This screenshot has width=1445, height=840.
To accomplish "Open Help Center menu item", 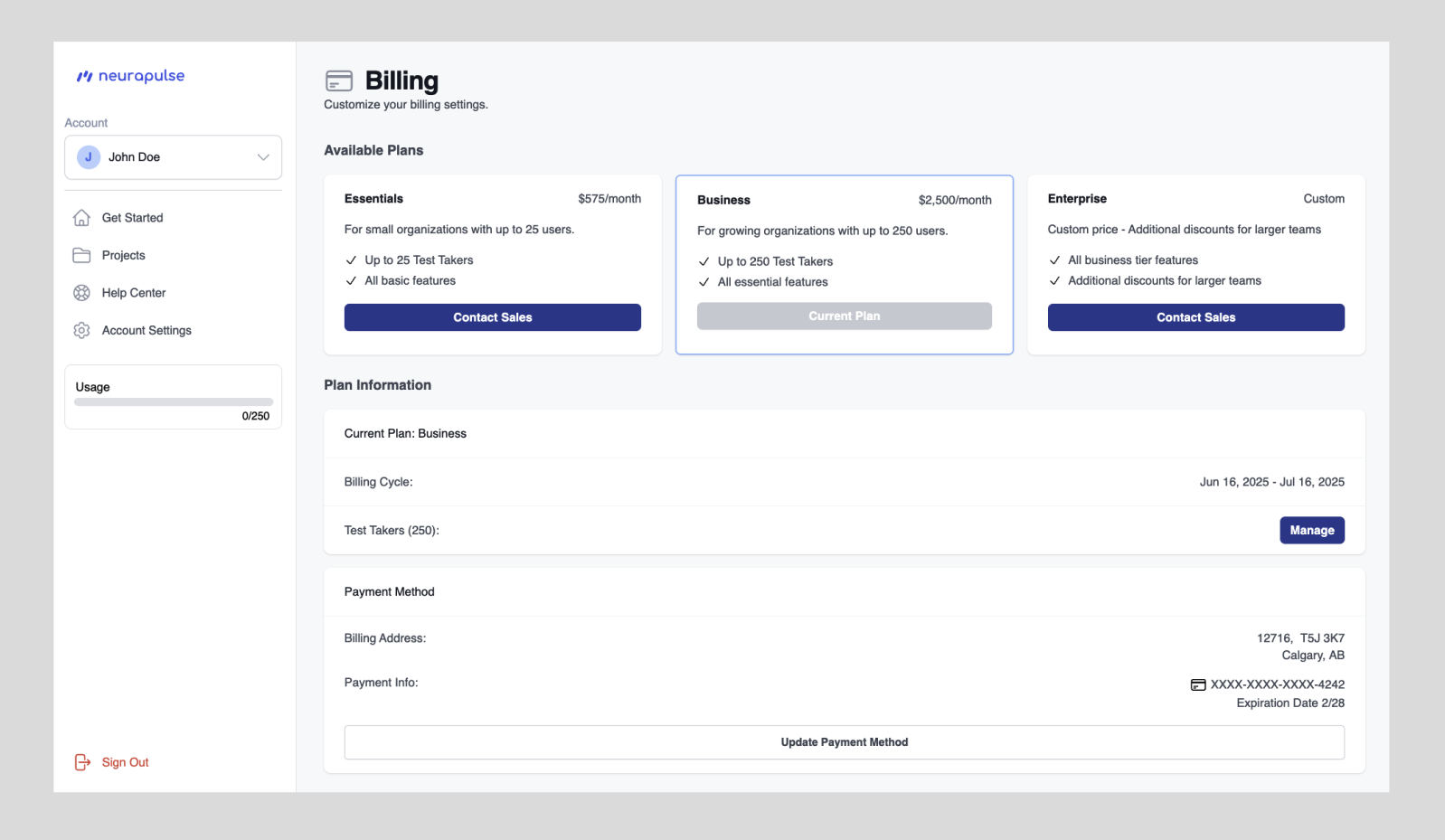I will 134,293.
